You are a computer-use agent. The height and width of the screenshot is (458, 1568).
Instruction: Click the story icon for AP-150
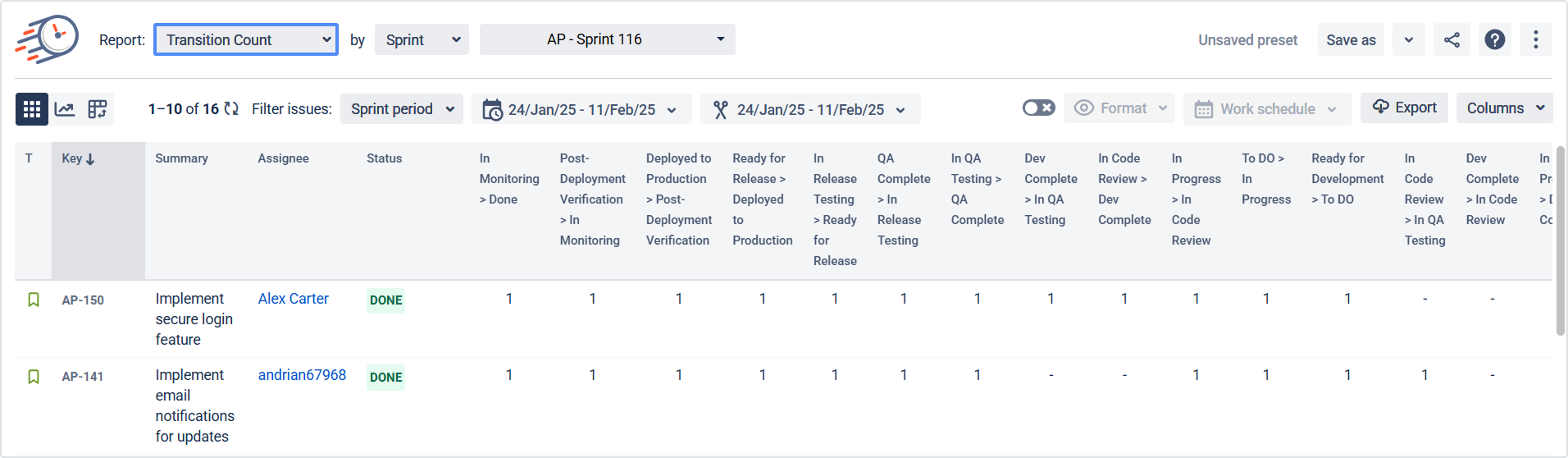[x=34, y=300]
